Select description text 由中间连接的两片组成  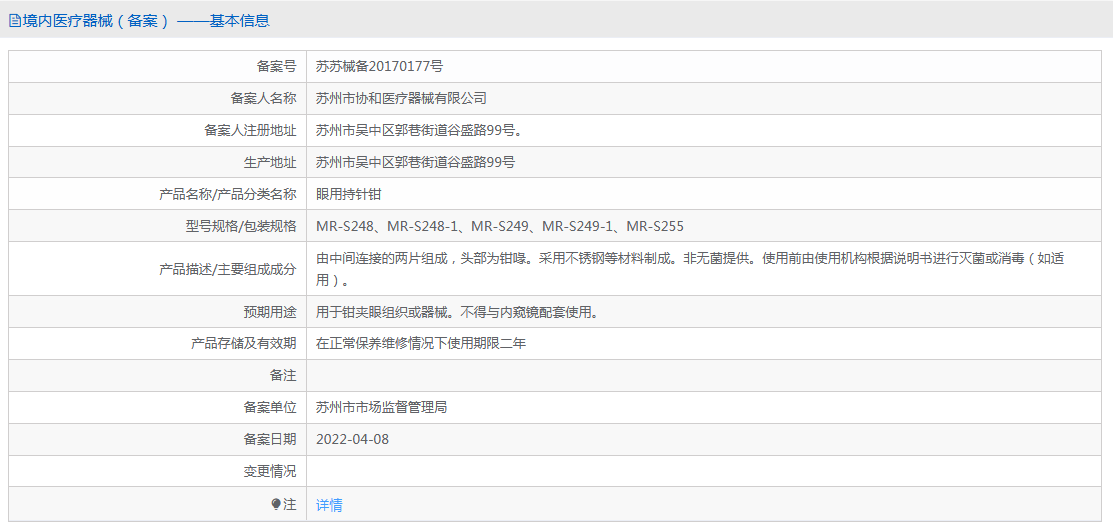tap(689, 269)
